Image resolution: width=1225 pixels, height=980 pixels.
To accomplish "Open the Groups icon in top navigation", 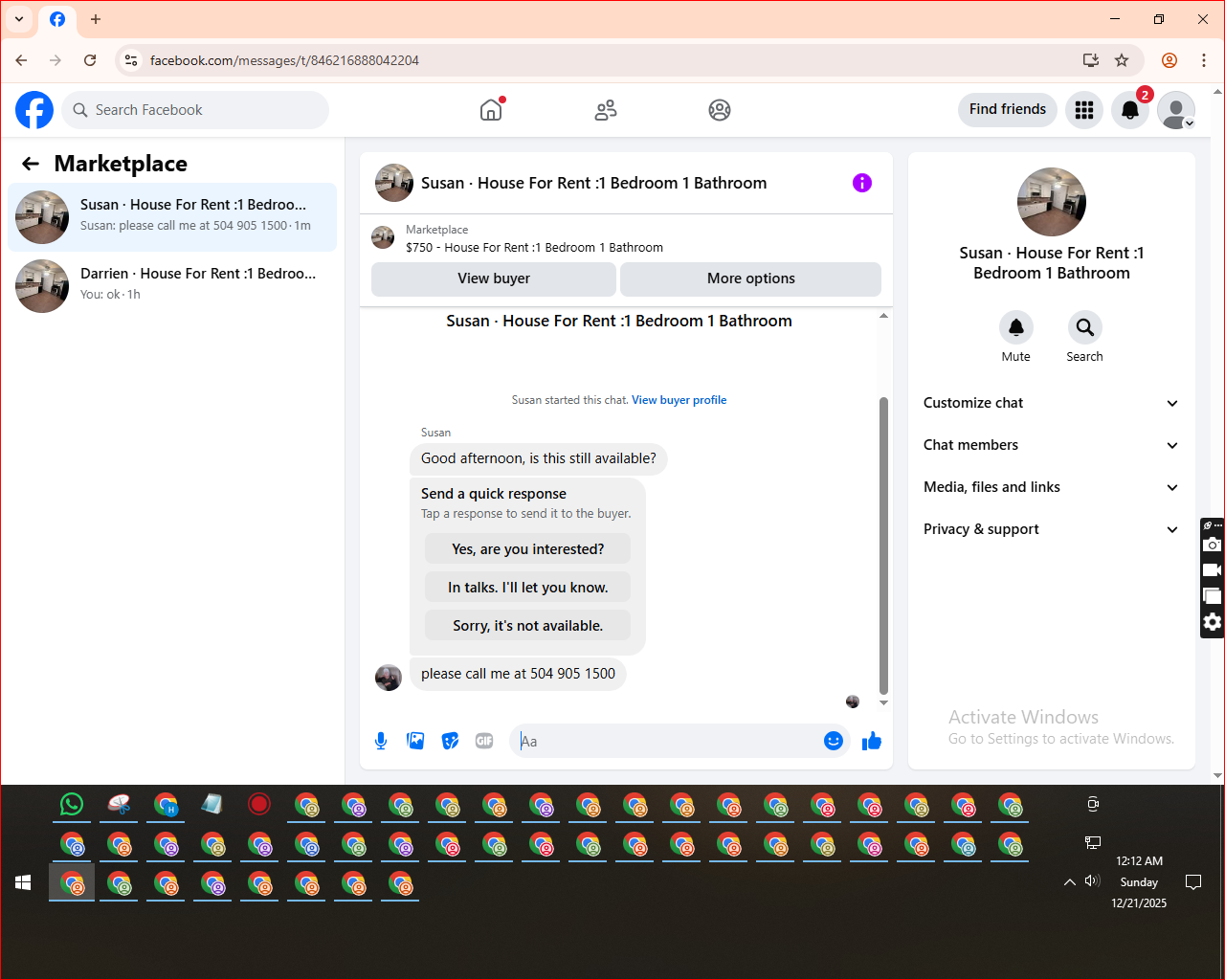I will (x=720, y=110).
